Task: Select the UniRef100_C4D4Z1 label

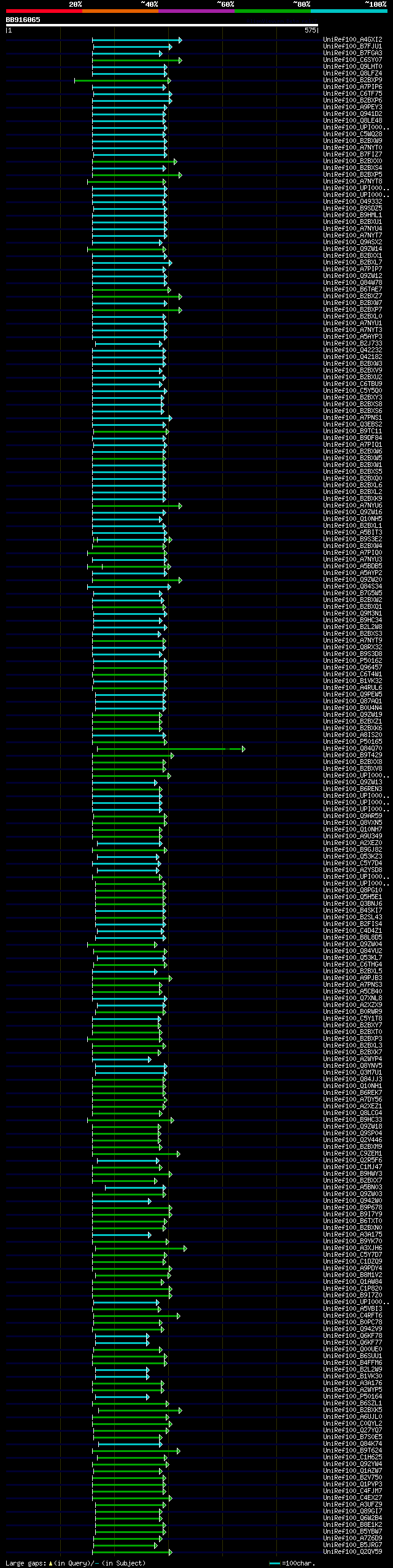Action: point(352,931)
